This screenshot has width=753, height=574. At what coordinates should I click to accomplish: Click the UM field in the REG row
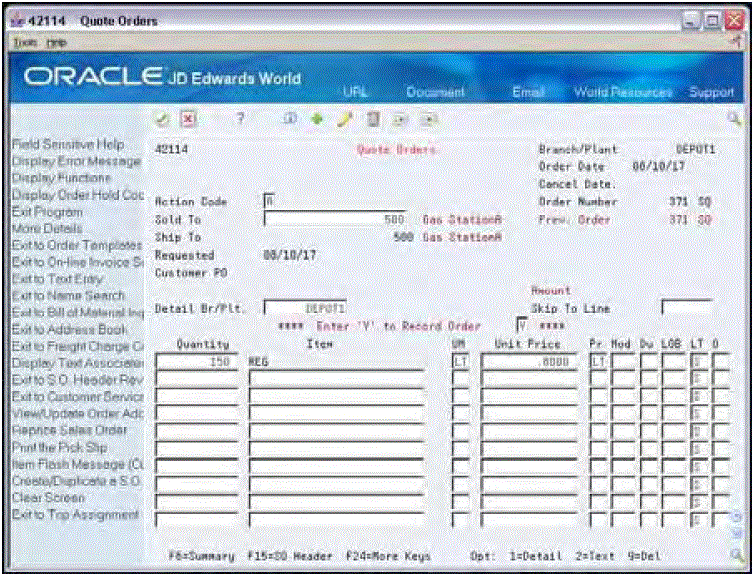461,362
